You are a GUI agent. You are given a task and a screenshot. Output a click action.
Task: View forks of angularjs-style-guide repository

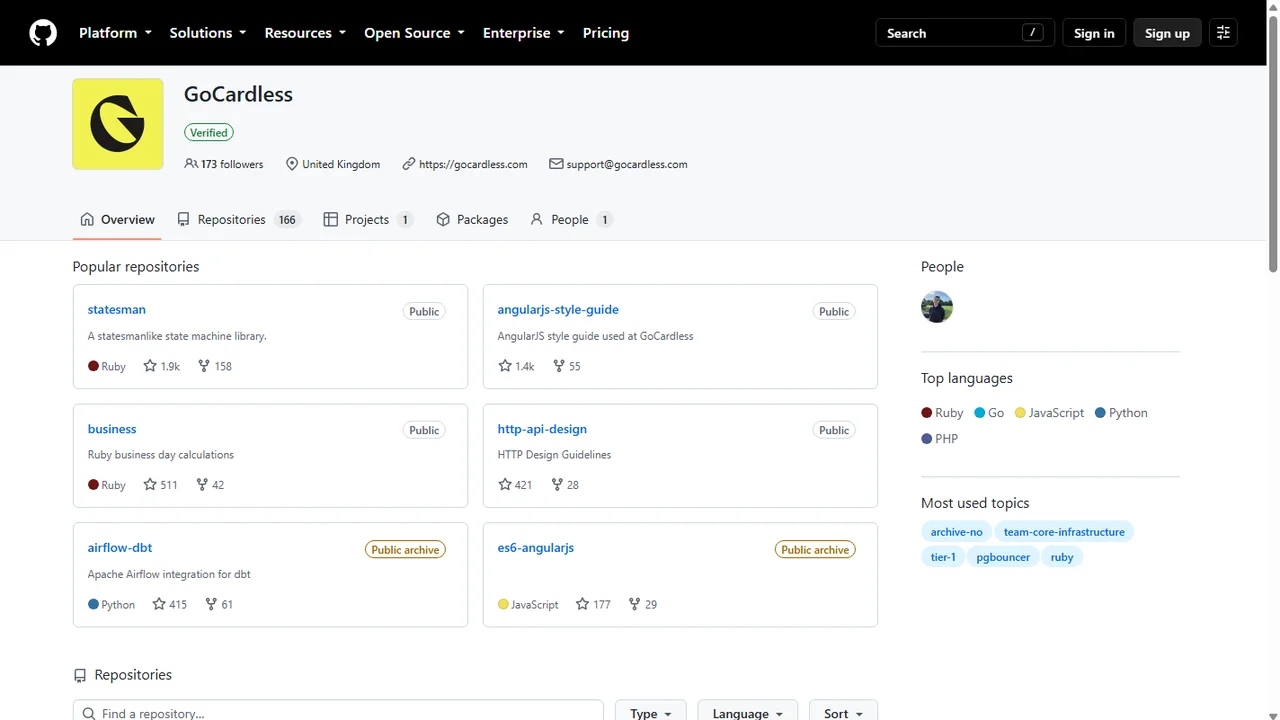click(567, 366)
